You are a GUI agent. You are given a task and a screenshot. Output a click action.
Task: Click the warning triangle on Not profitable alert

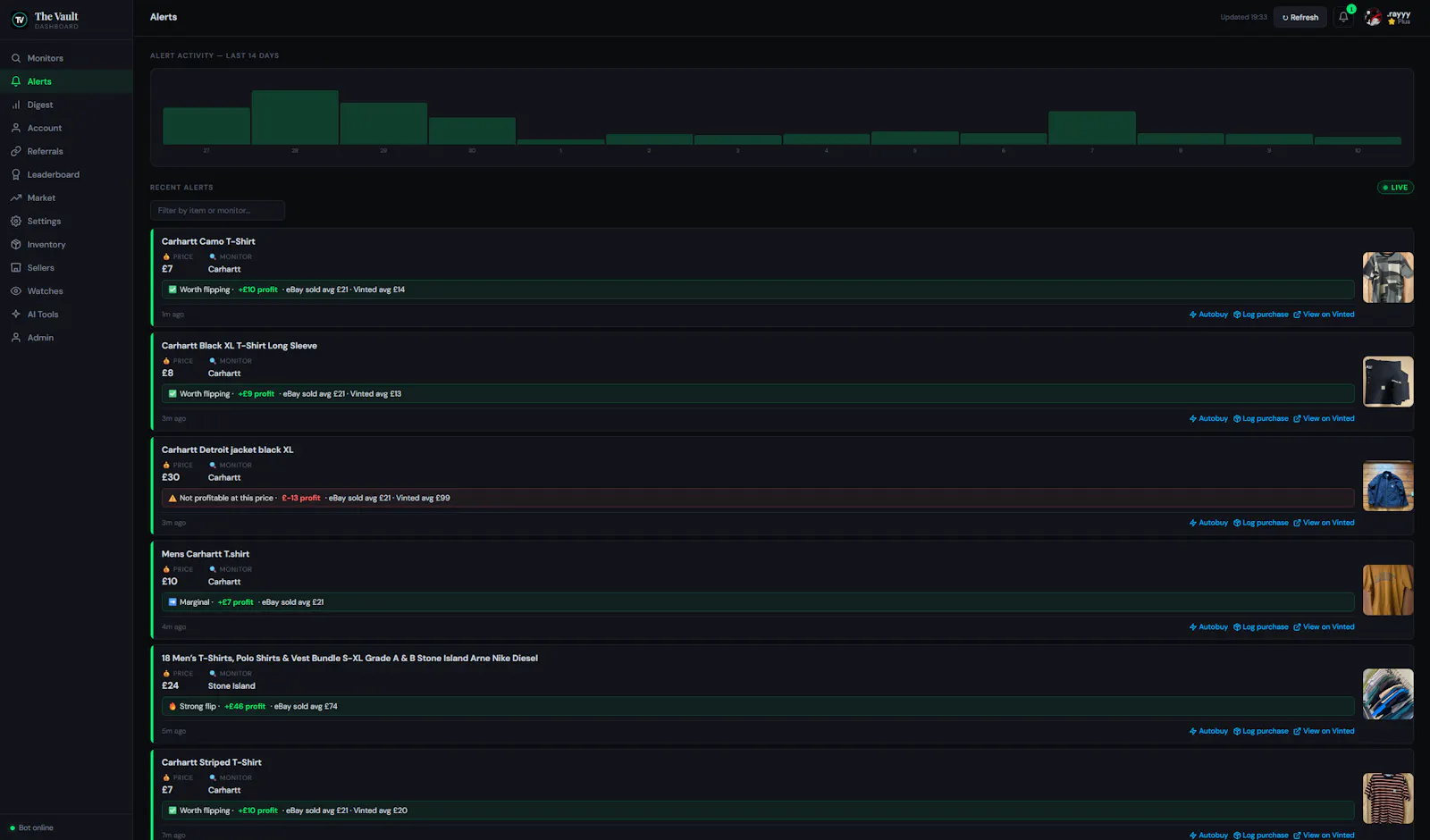click(172, 498)
